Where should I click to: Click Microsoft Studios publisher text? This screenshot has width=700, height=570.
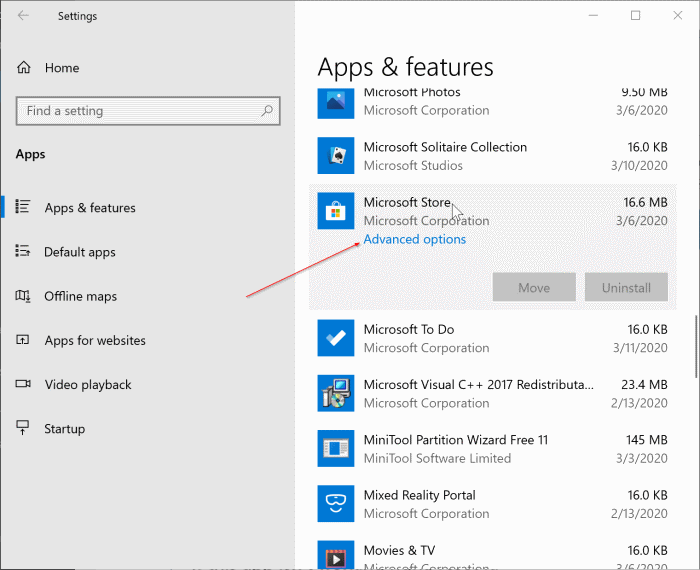[x=413, y=166]
